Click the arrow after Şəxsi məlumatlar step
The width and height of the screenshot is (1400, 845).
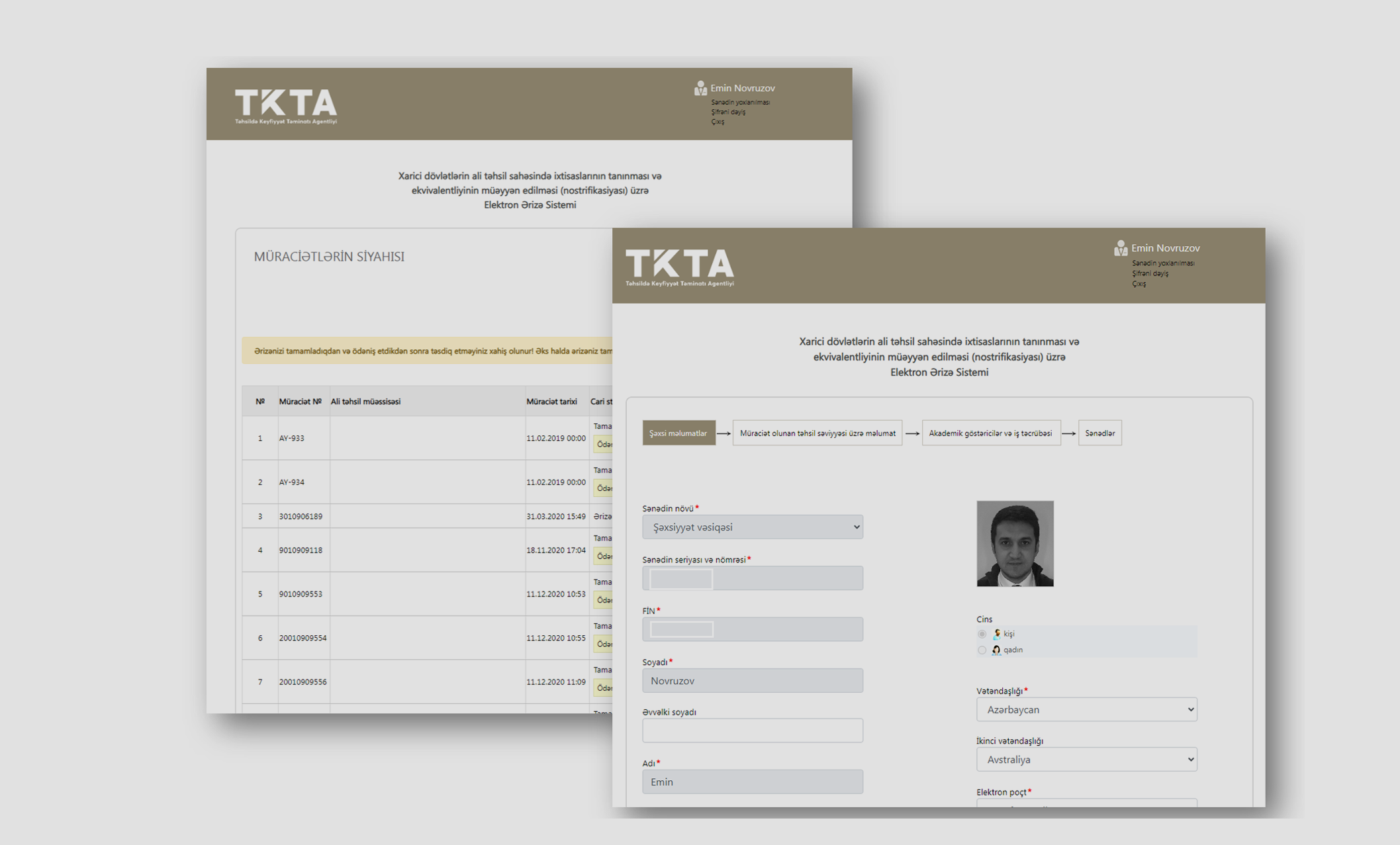(723, 433)
